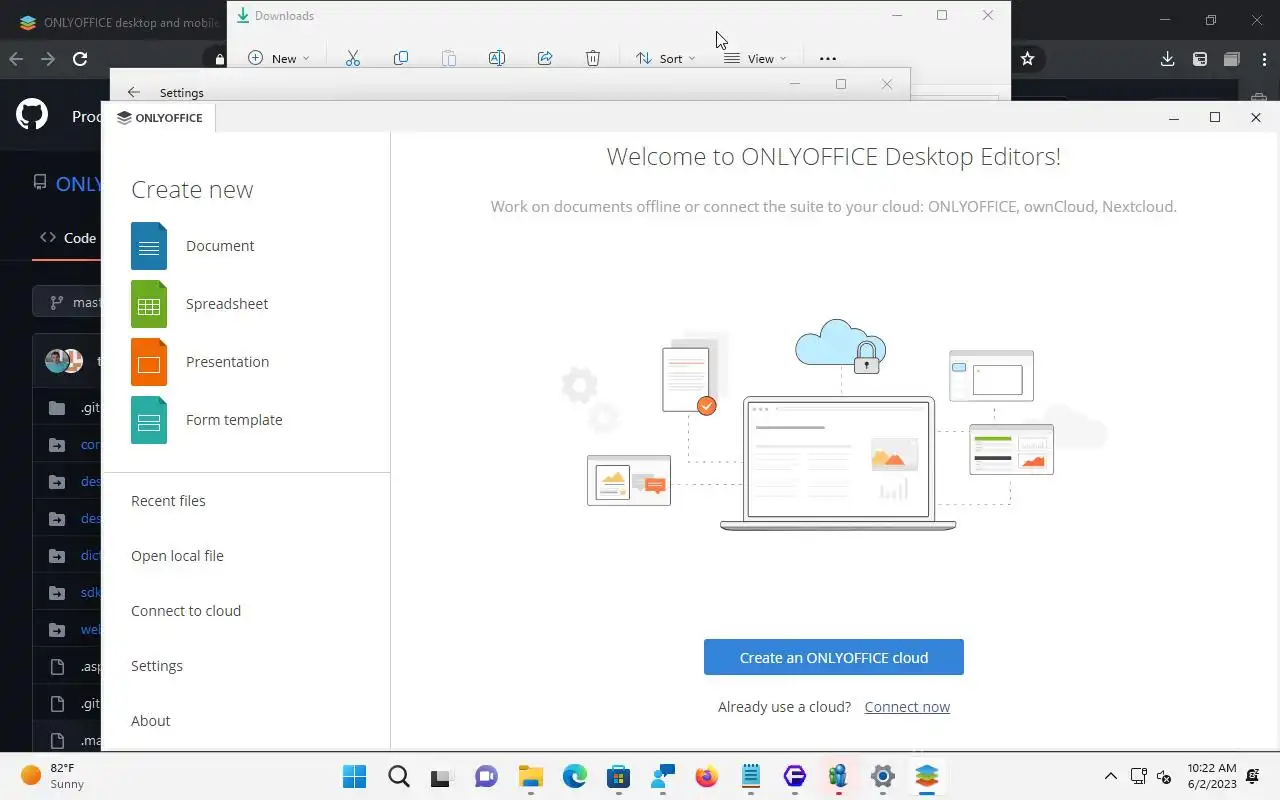This screenshot has height=800, width=1280.
Task: Click the Copy icon in Downloads toolbar
Action: pyautogui.click(x=401, y=58)
